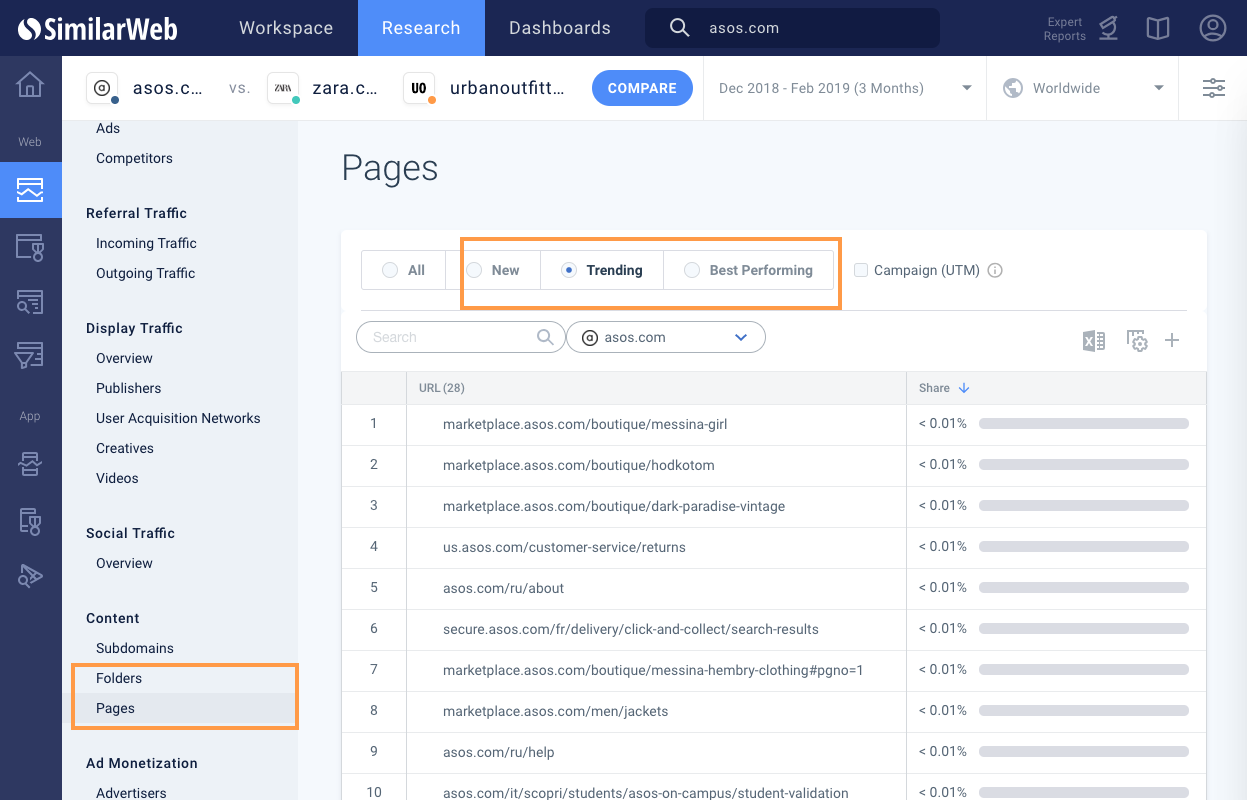Switch to the Research tab
This screenshot has height=800, width=1247.
coord(421,28)
